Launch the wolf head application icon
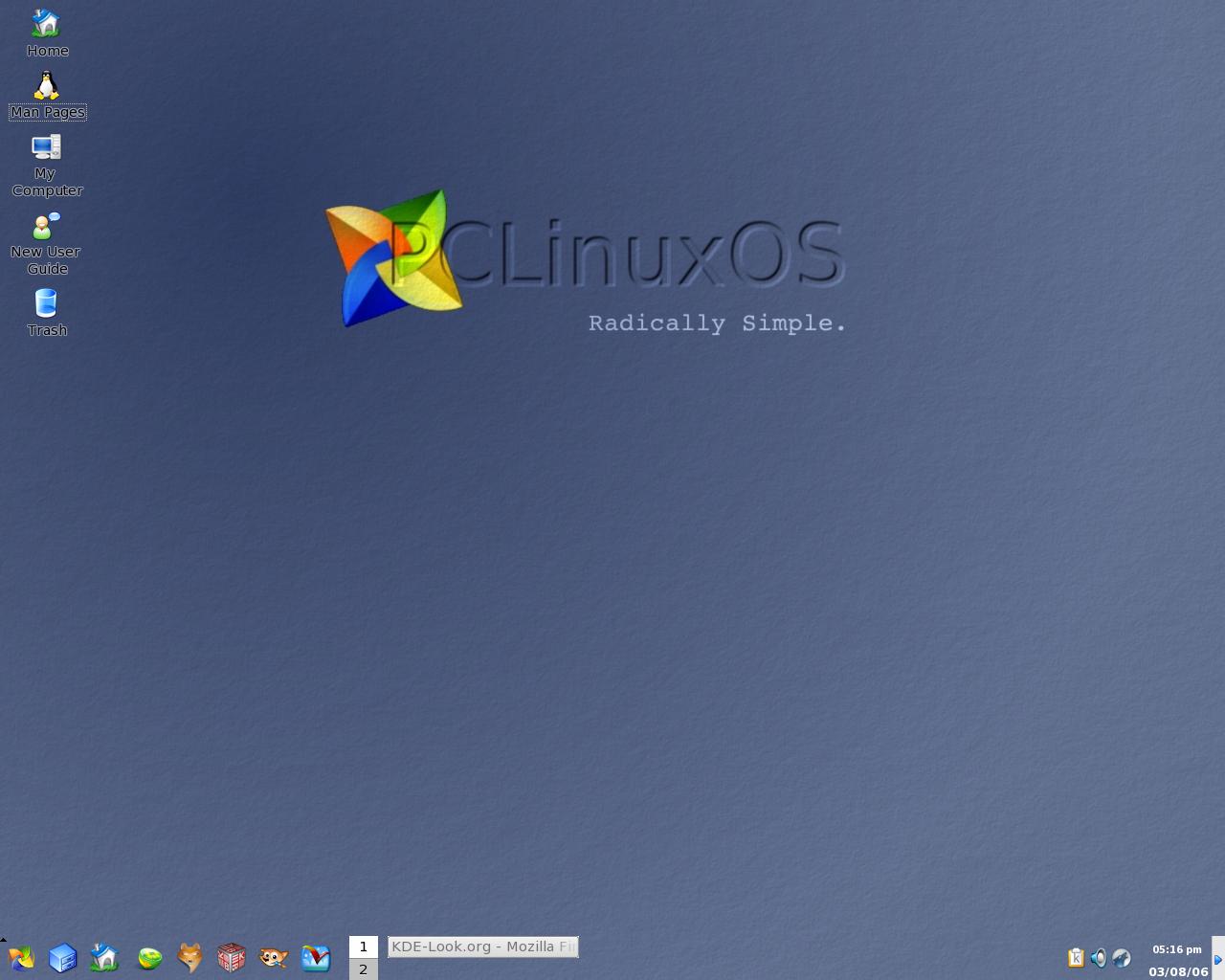Image resolution: width=1225 pixels, height=980 pixels. [190, 958]
